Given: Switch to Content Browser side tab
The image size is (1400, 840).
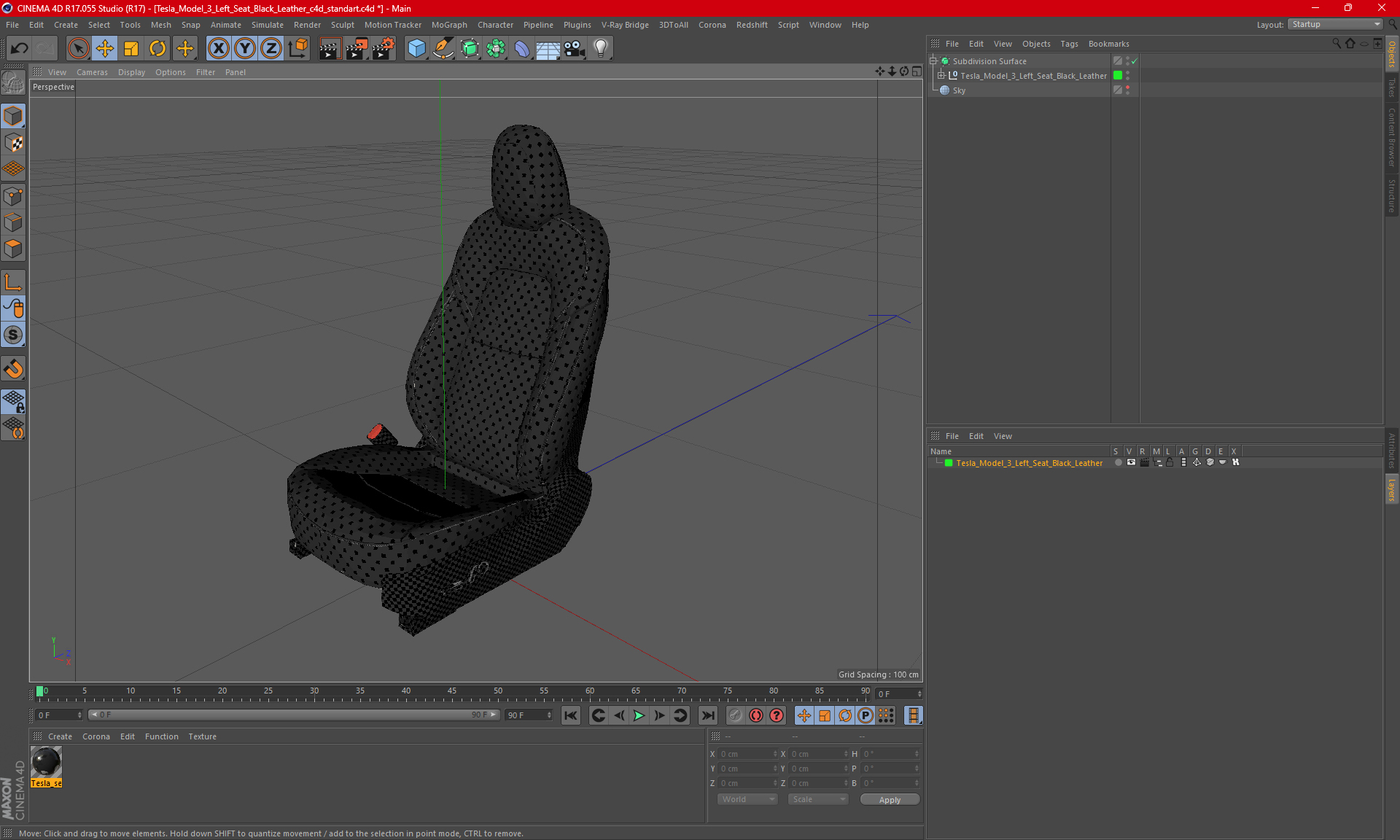Looking at the screenshot, I should [1391, 137].
